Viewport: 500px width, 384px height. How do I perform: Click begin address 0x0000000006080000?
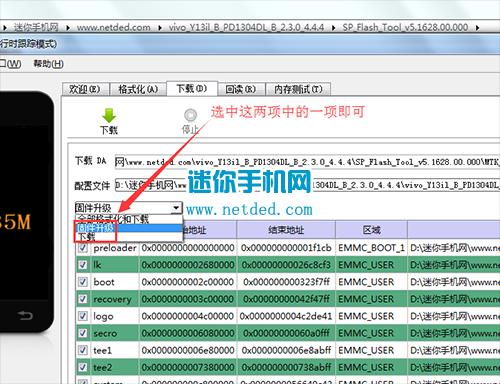(x=188, y=333)
